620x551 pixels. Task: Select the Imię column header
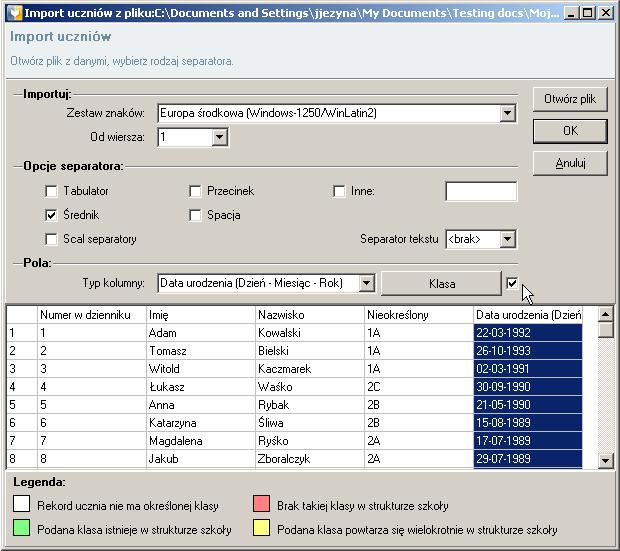tap(201, 315)
